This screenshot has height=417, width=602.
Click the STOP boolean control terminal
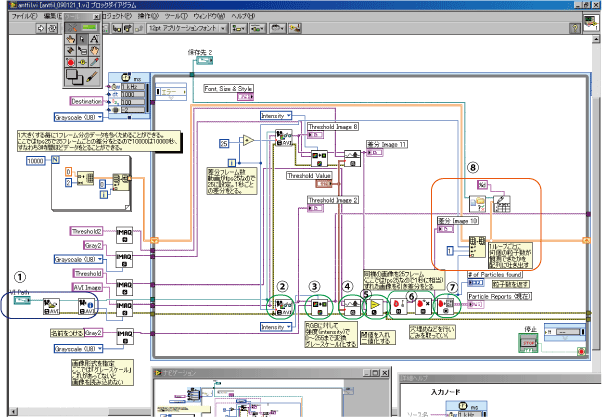pos(528,343)
